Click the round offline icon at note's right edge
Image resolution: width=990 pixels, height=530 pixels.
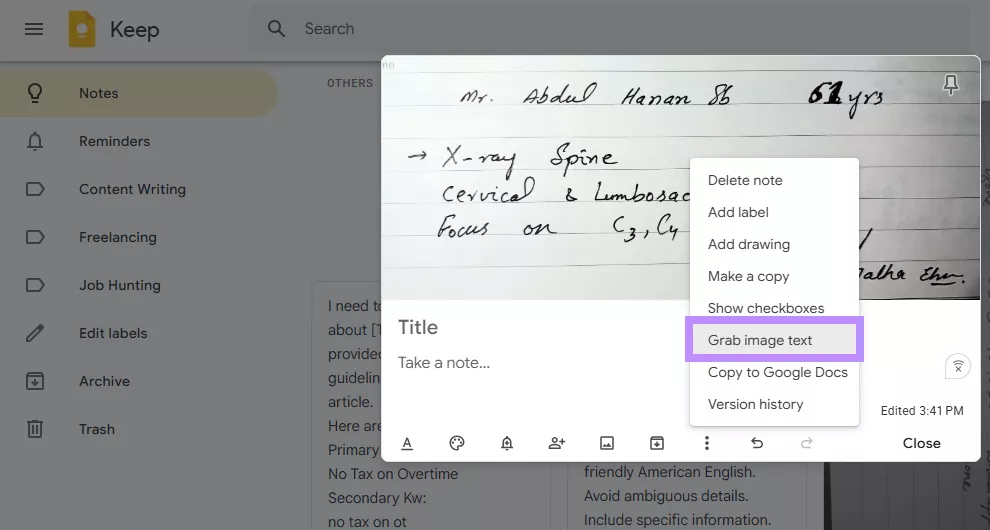tap(957, 366)
